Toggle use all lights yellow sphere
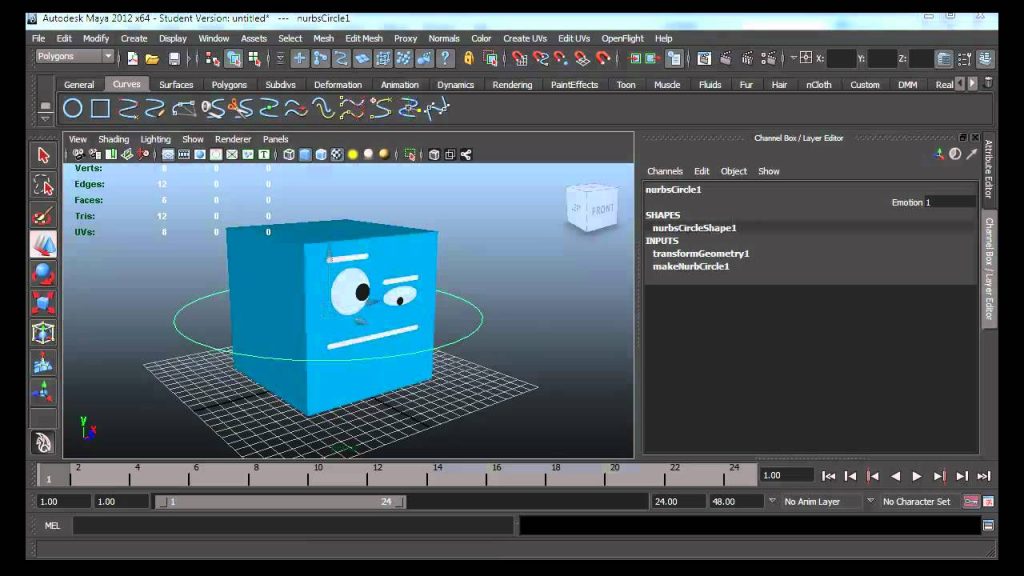The width and height of the screenshot is (1024, 576). pyautogui.click(x=353, y=155)
